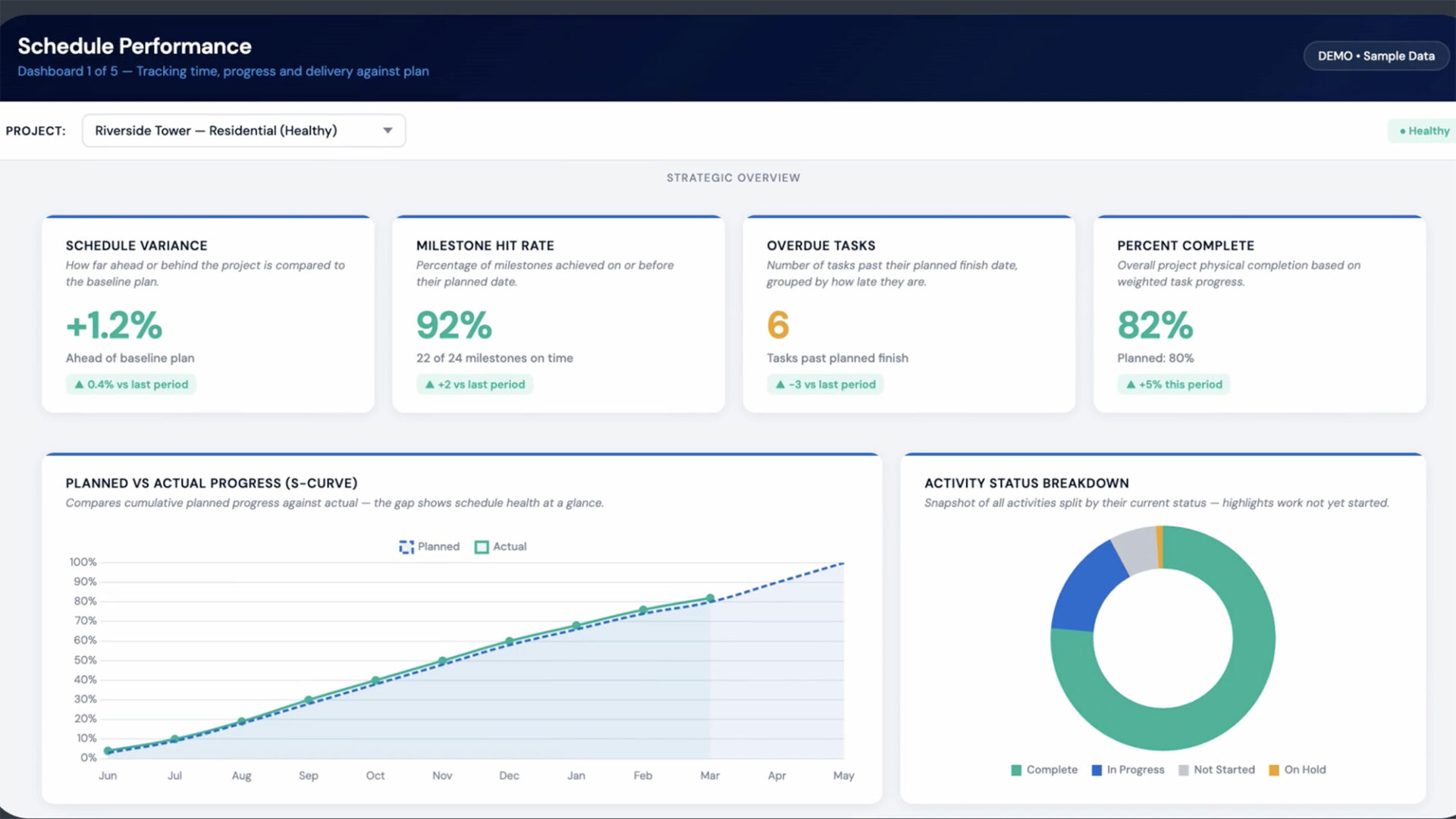Click the Milestone Hit Rate card title
Image resolution: width=1456 pixels, height=819 pixels.
(x=485, y=246)
